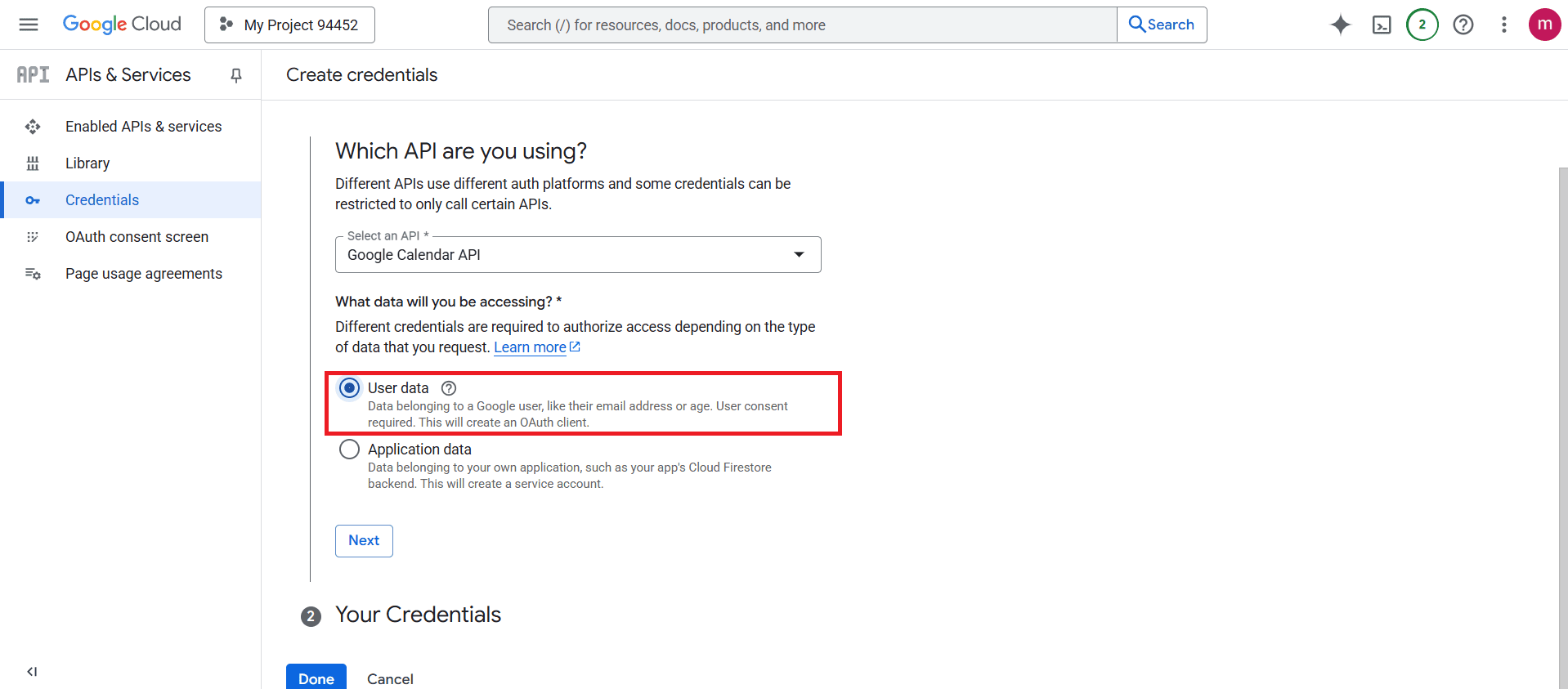1568x689 pixels.
Task: Pin the APIs & Services menu
Action: (x=236, y=75)
